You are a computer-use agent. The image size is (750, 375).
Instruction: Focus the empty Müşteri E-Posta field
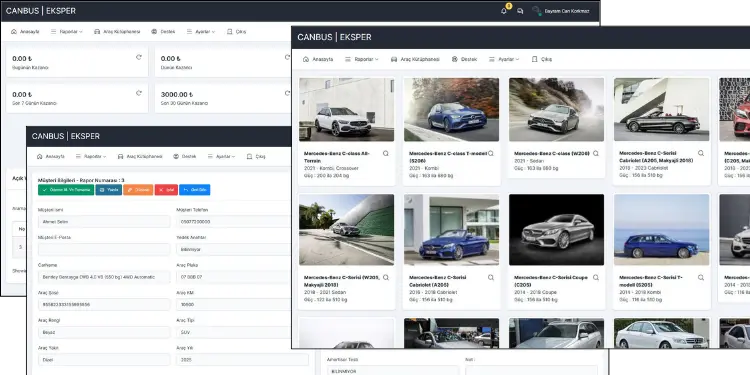coord(104,249)
